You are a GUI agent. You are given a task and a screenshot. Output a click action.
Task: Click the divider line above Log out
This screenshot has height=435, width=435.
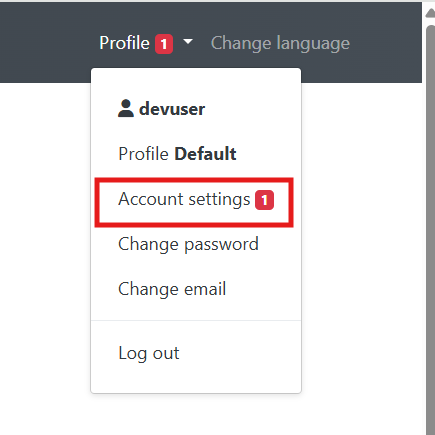(x=196, y=321)
